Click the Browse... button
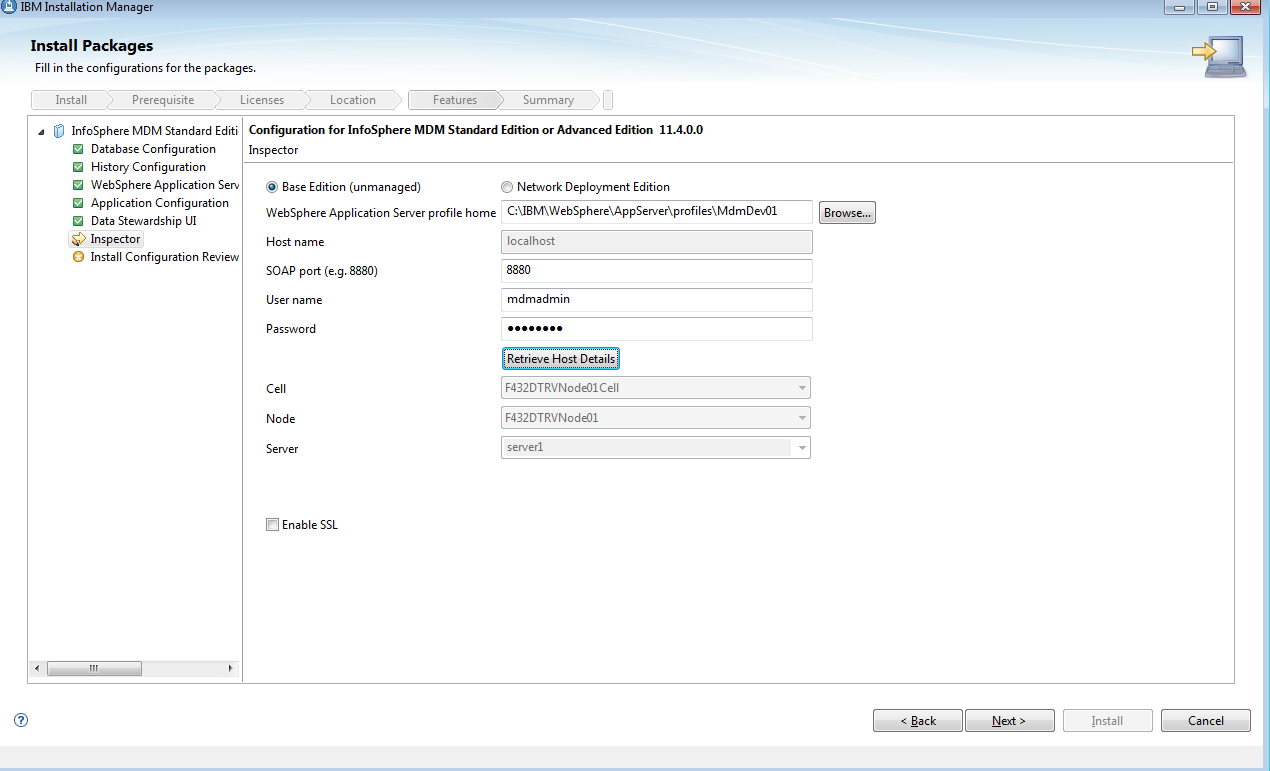The height and width of the screenshot is (771, 1270). (x=847, y=213)
